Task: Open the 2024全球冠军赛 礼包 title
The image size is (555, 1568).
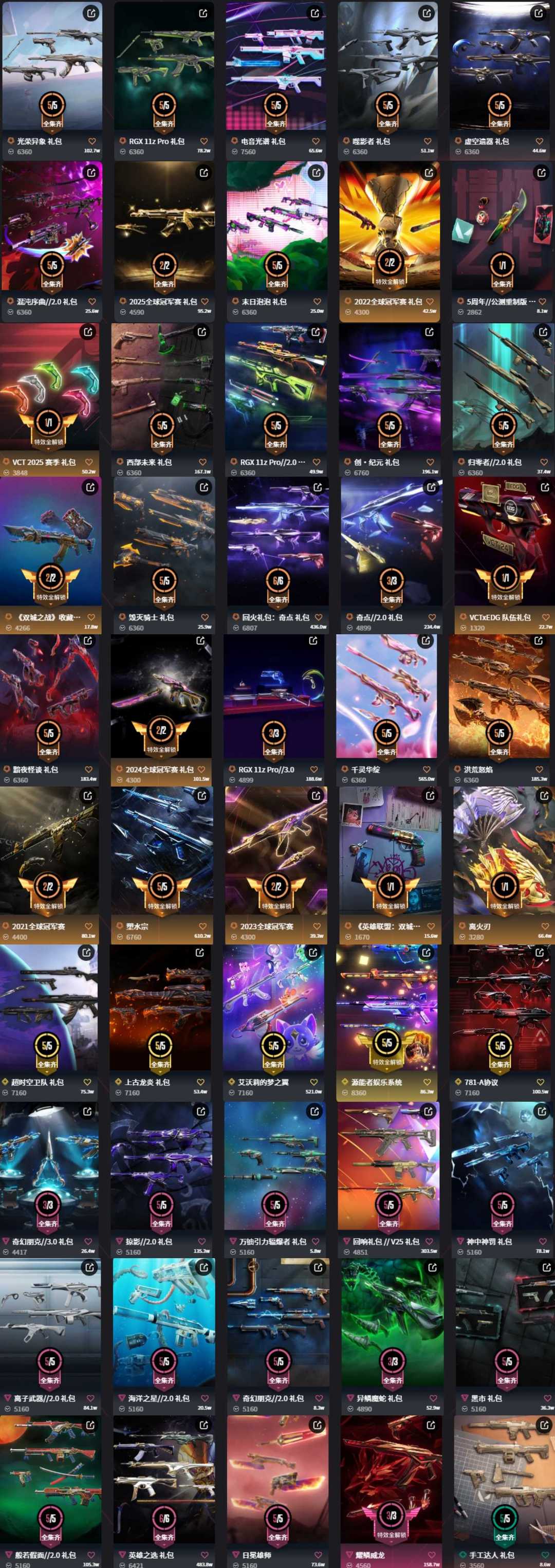Action: tap(159, 770)
